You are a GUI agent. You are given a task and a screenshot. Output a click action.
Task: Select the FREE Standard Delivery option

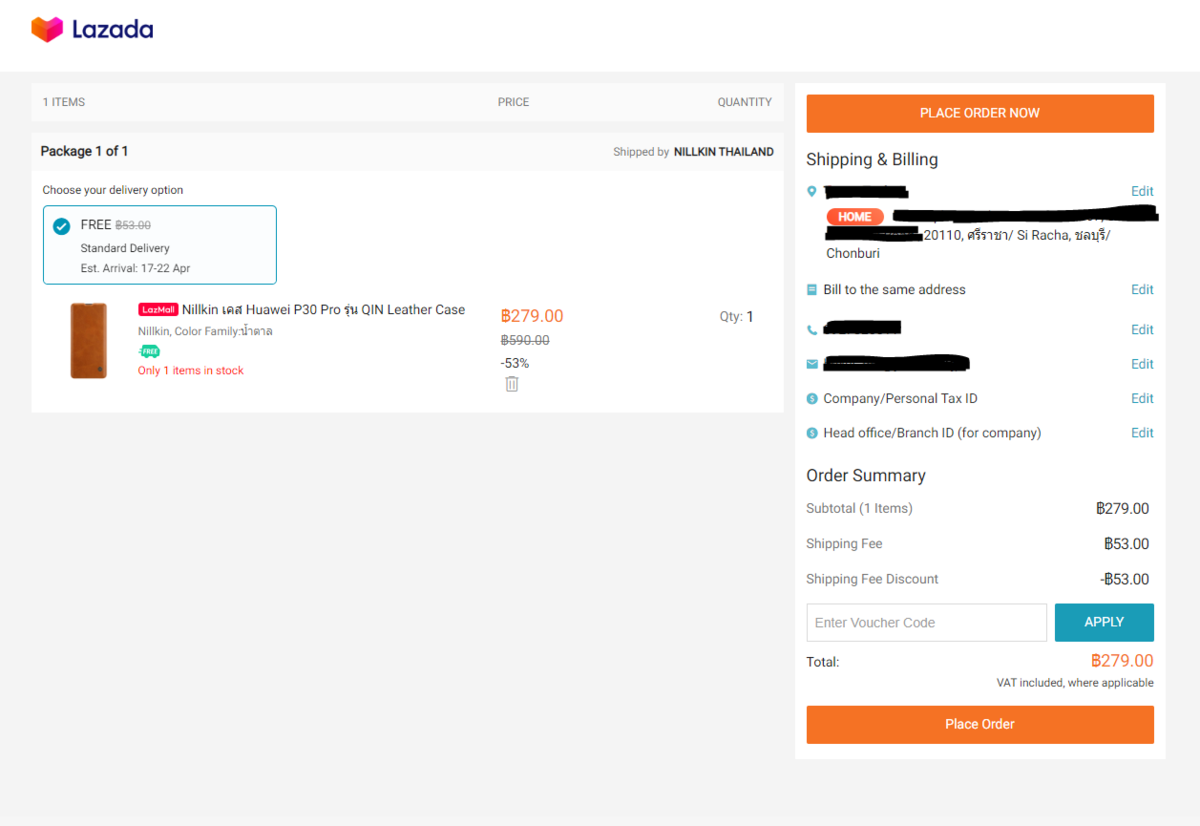point(160,245)
